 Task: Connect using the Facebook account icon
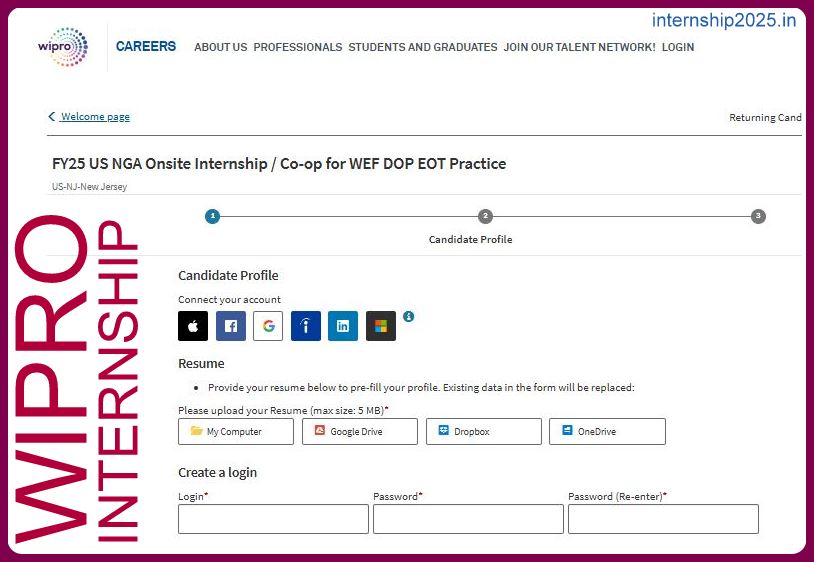coord(230,326)
